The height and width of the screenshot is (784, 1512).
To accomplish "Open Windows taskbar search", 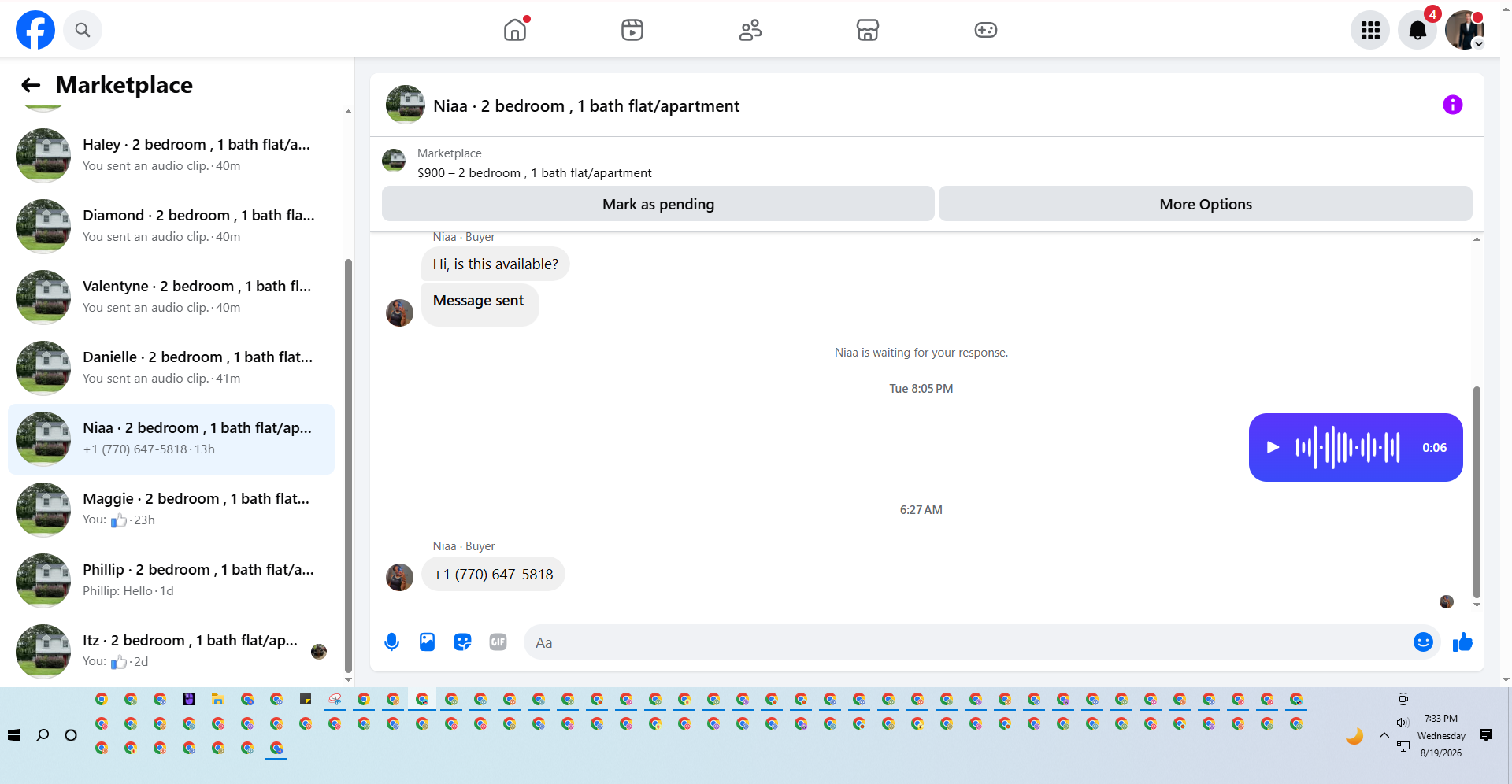I will click(43, 735).
